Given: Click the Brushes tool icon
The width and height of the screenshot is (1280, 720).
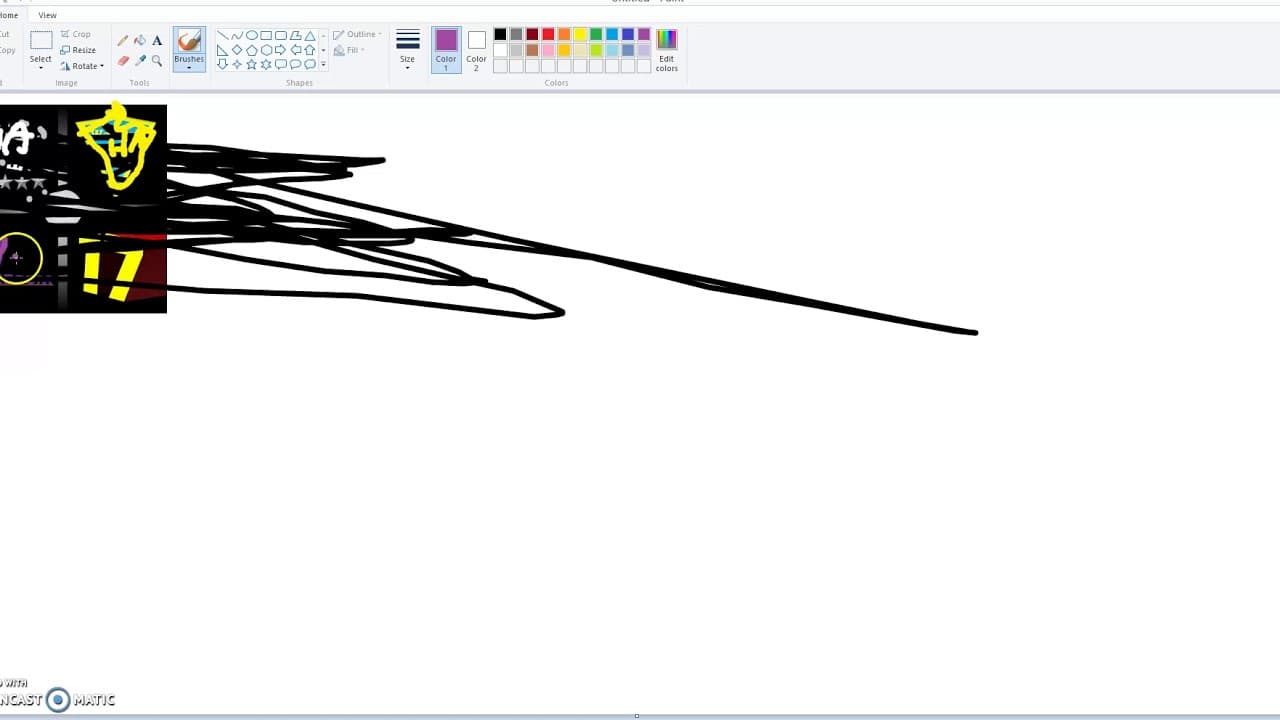Looking at the screenshot, I should (x=189, y=41).
